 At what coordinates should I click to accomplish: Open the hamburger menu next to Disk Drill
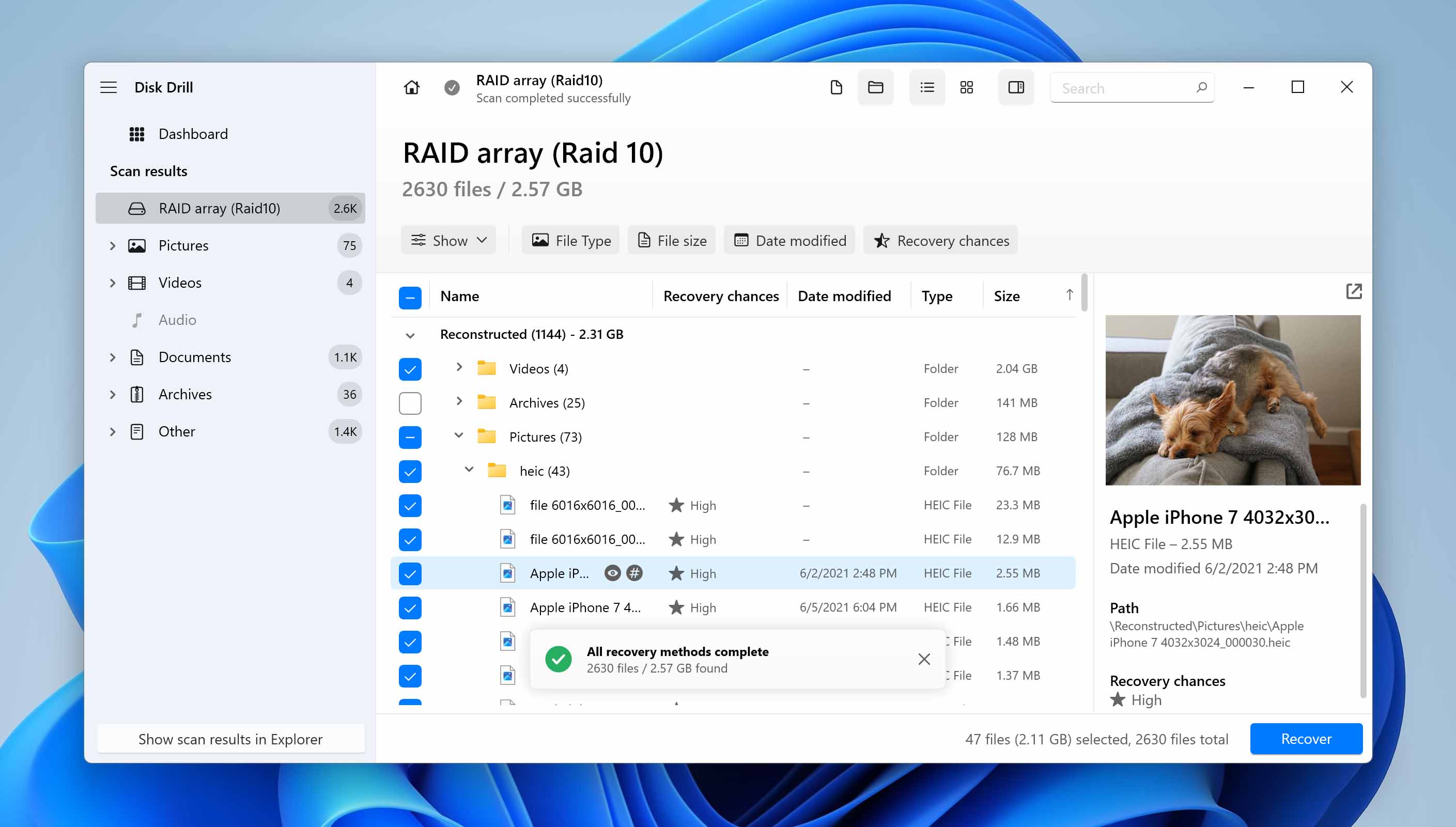pyautogui.click(x=109, y=87)
